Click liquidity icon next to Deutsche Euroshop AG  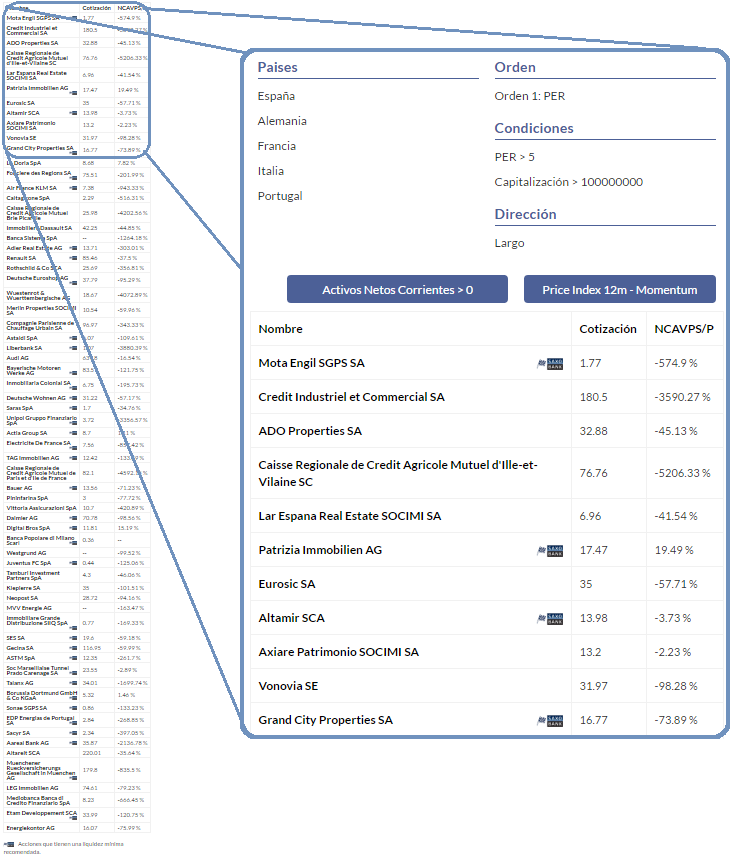[x=73, y=283]
